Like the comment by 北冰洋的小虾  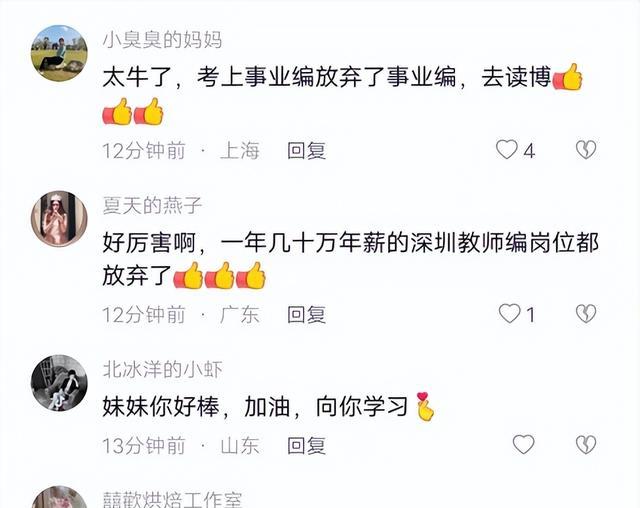coord(523,444)
